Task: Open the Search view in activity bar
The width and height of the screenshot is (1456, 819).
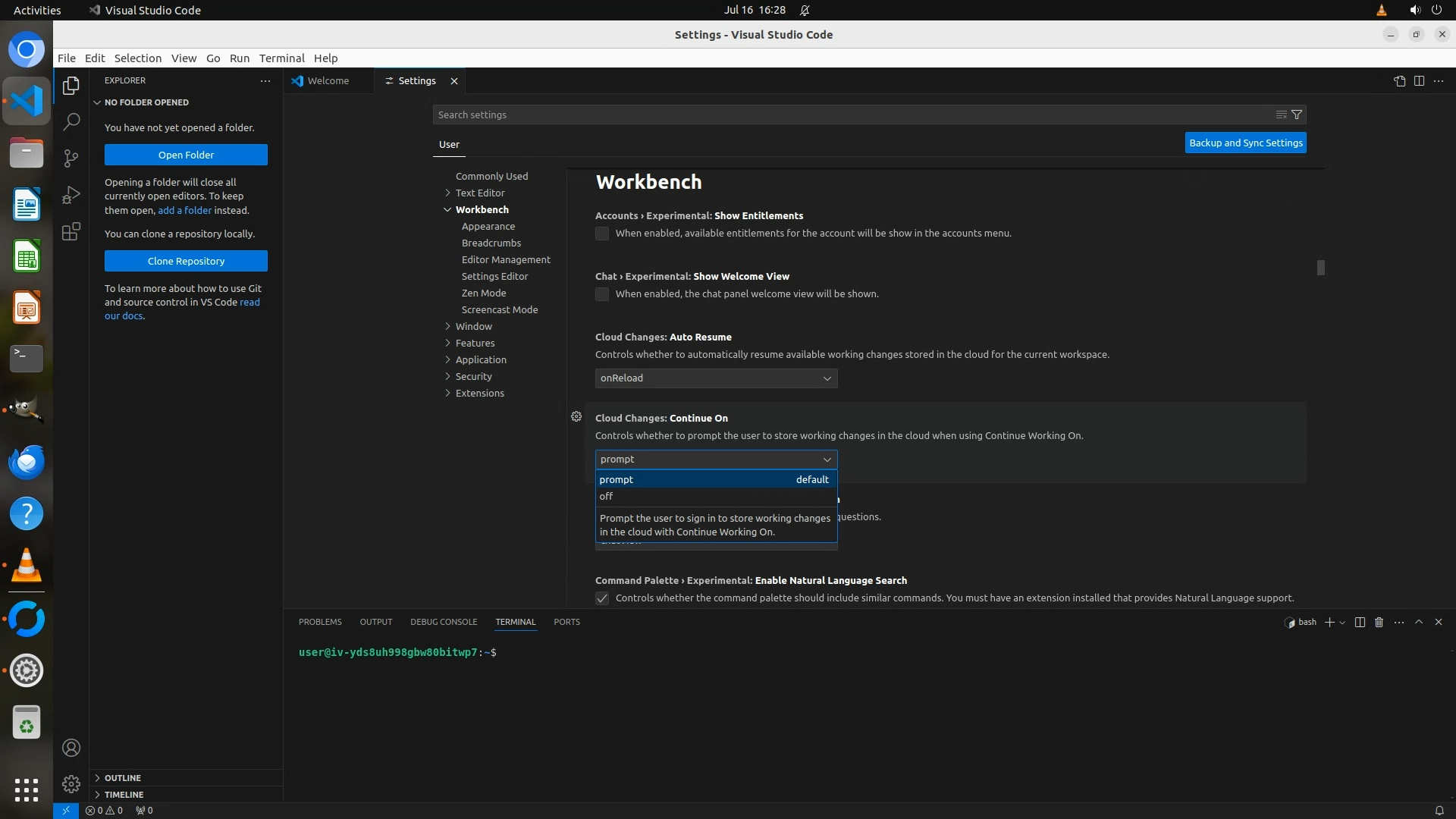Action: tap(71, 121)
